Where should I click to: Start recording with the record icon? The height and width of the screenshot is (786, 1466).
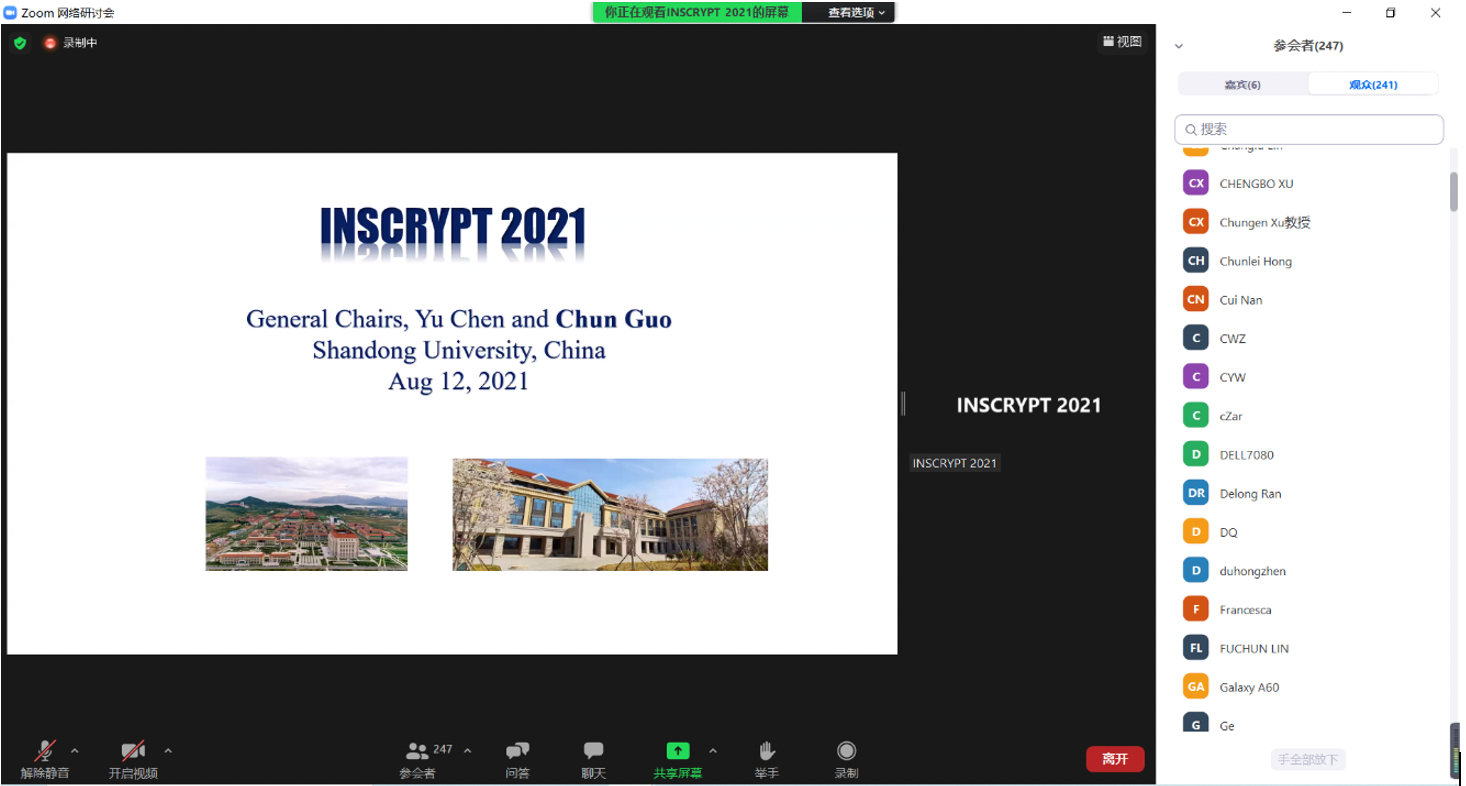pyautogui.click(x=846, y=752)
